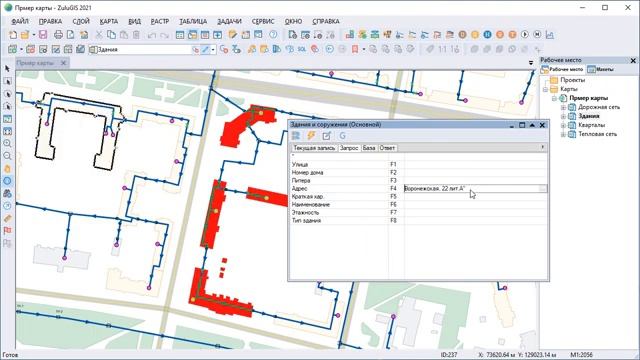Click the ellipsis button in the Адрес field

(543, 188)
